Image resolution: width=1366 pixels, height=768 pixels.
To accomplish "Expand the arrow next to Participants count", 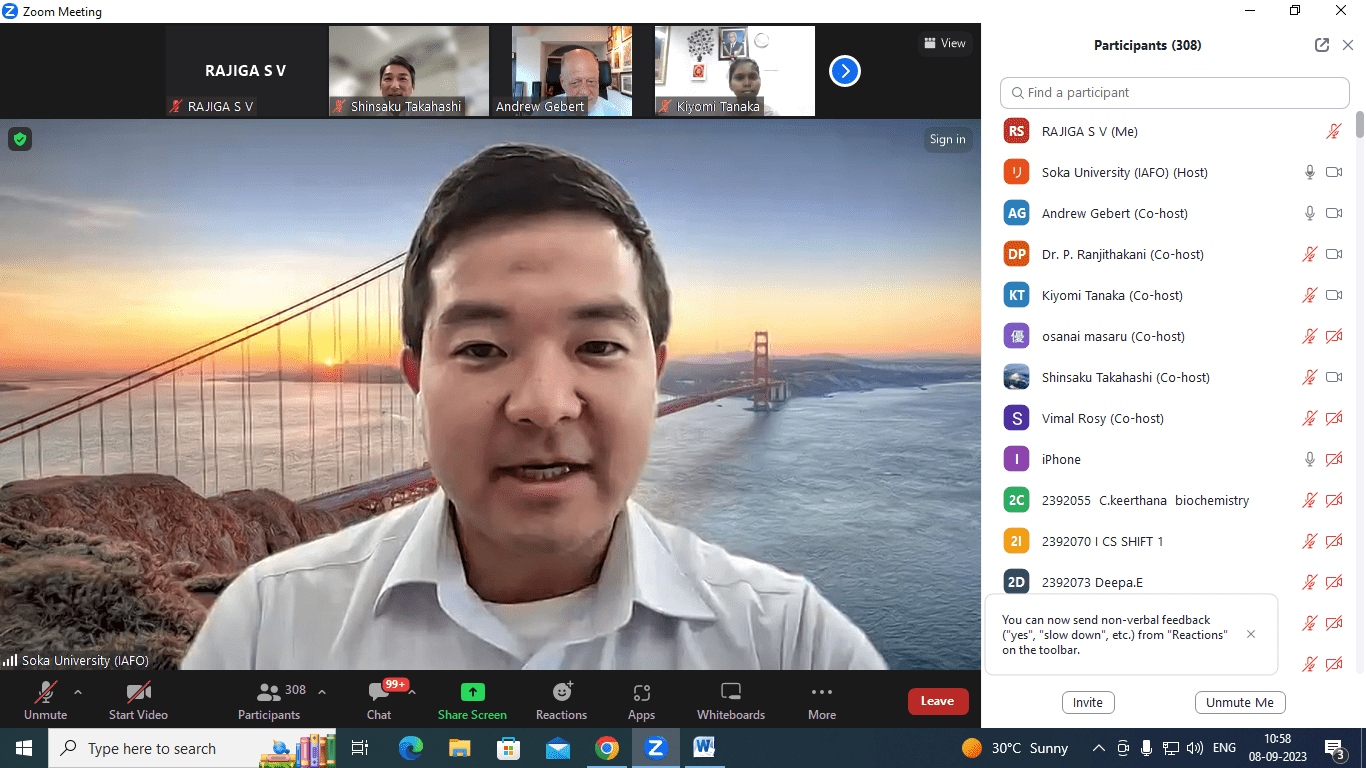I will point(322,691).
